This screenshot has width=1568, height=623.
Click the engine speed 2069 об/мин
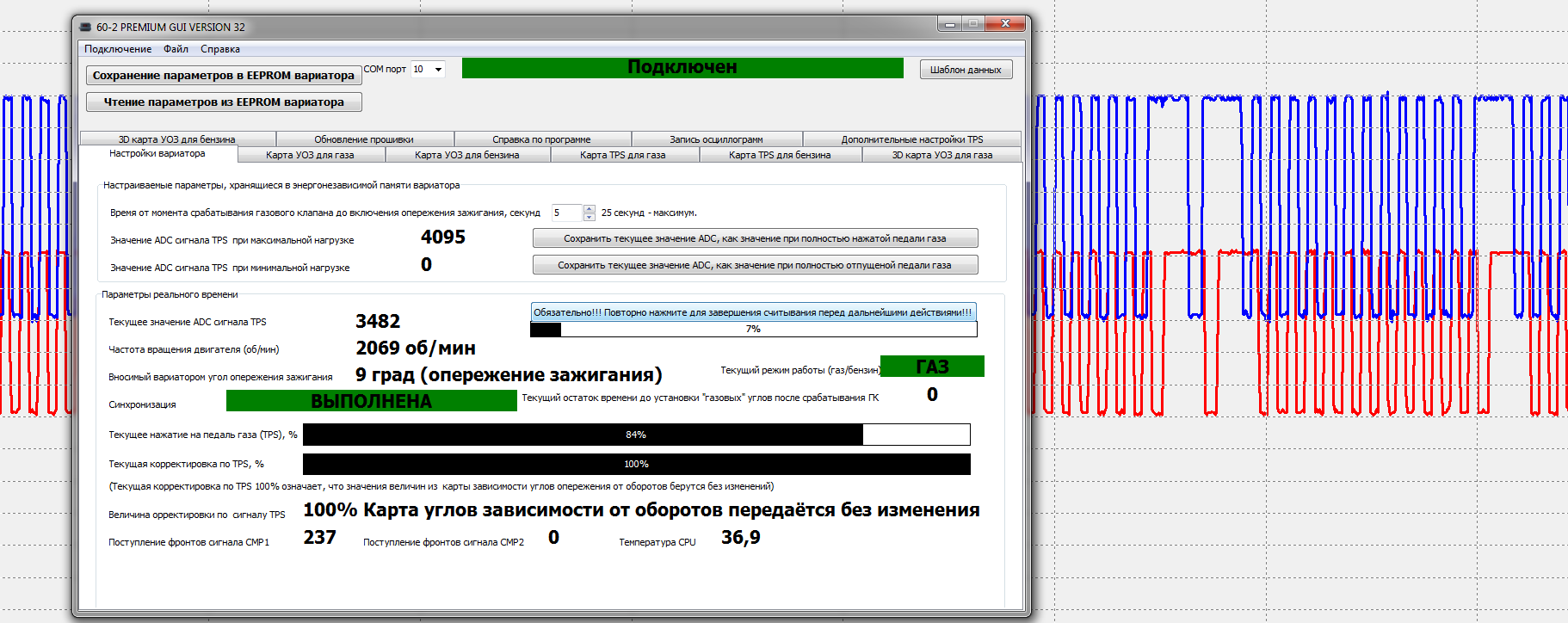click(x=416, y=348)
